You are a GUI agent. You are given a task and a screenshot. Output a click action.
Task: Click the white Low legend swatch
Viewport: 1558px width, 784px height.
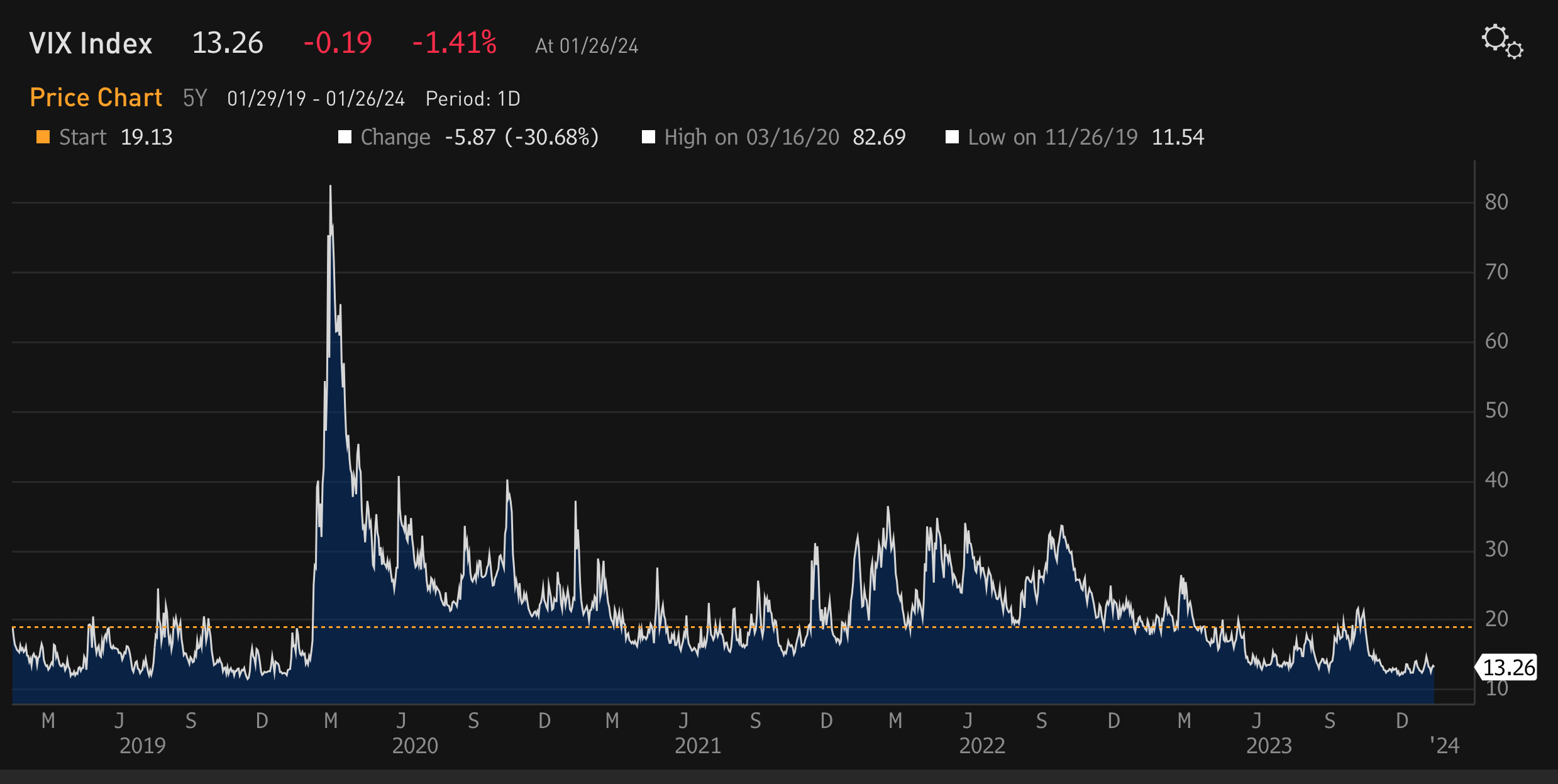click(952, 137)
